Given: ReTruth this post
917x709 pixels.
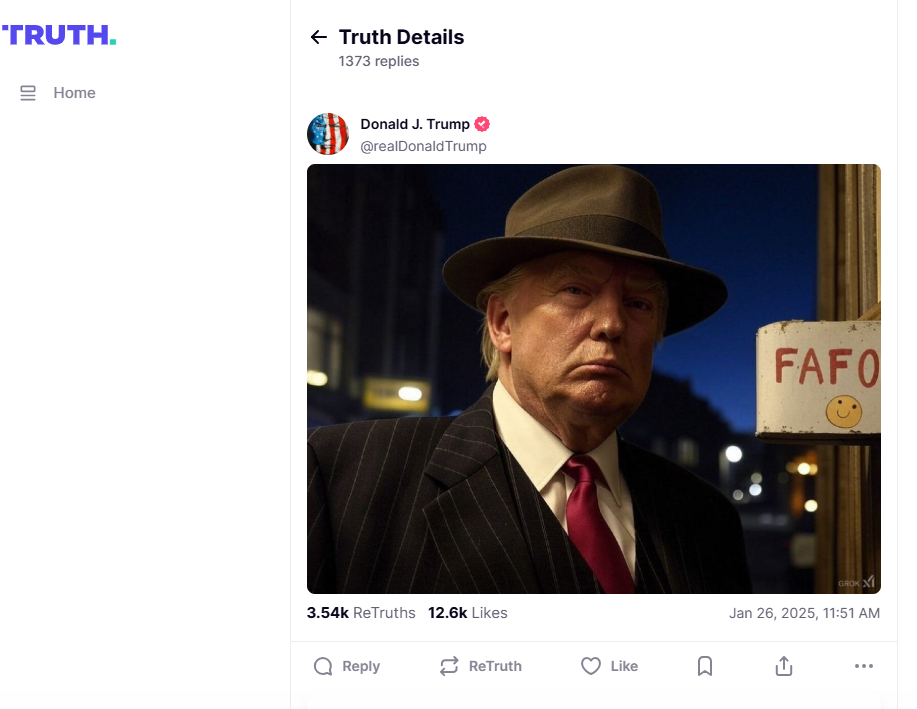Looking at the screenshot, I should tap(481, 666).
